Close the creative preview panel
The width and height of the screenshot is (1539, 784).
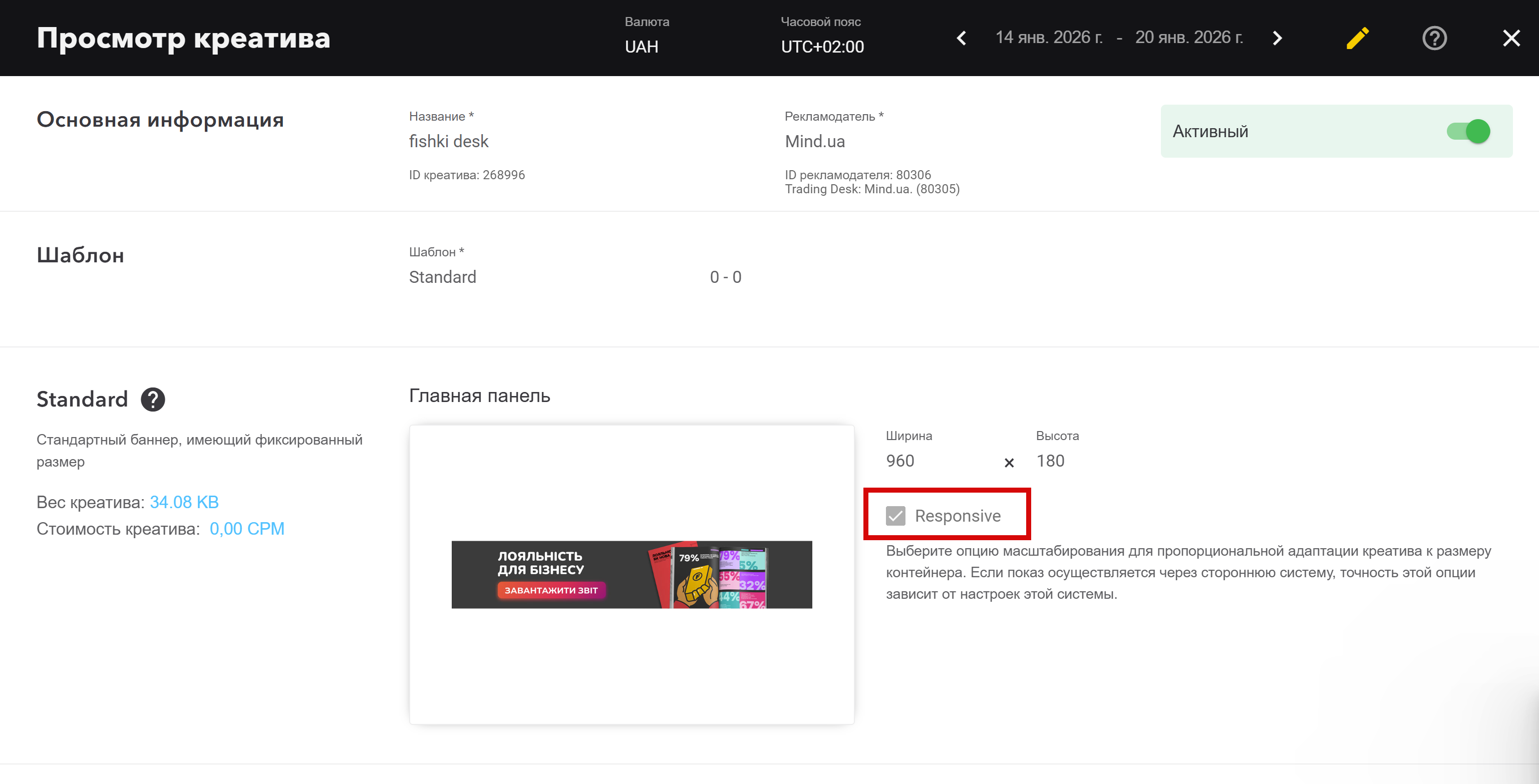tap(1511, 38)
